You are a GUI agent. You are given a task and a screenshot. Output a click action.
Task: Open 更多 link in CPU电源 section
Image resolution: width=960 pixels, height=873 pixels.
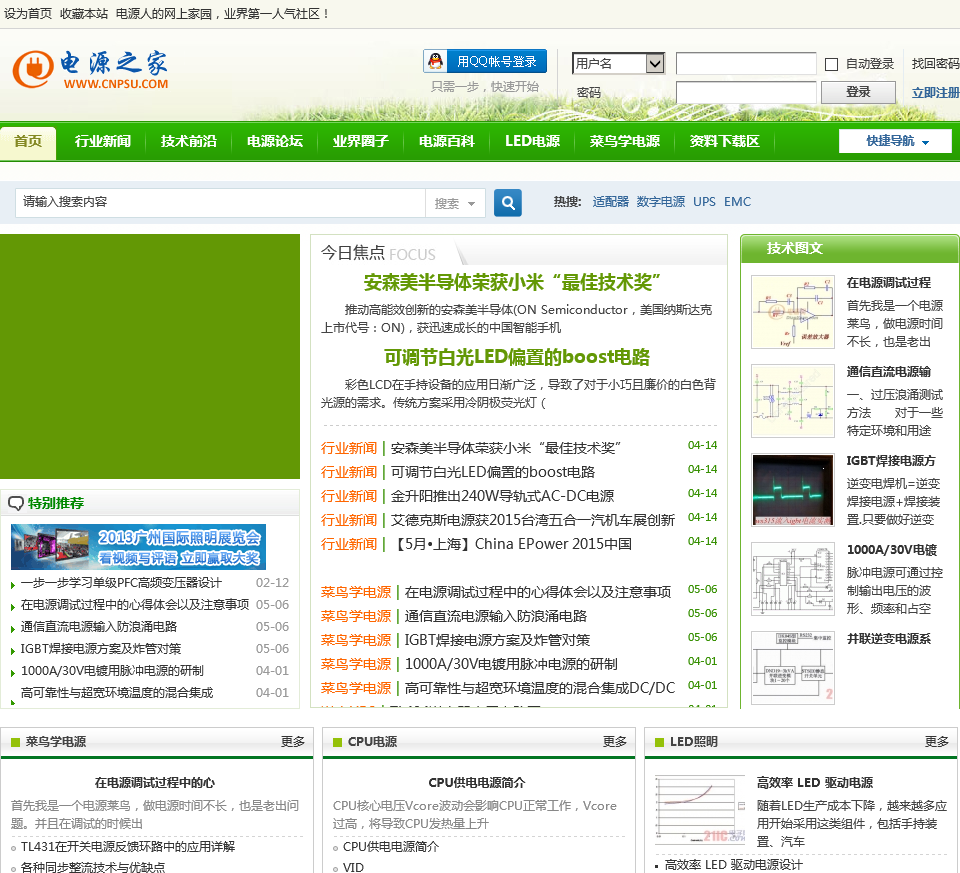(x=614, y=742)
